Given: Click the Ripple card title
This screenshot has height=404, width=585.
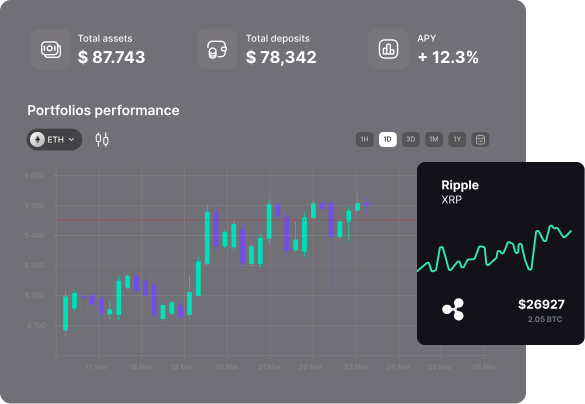Looking at the screenshot, I should coord(460,185).
